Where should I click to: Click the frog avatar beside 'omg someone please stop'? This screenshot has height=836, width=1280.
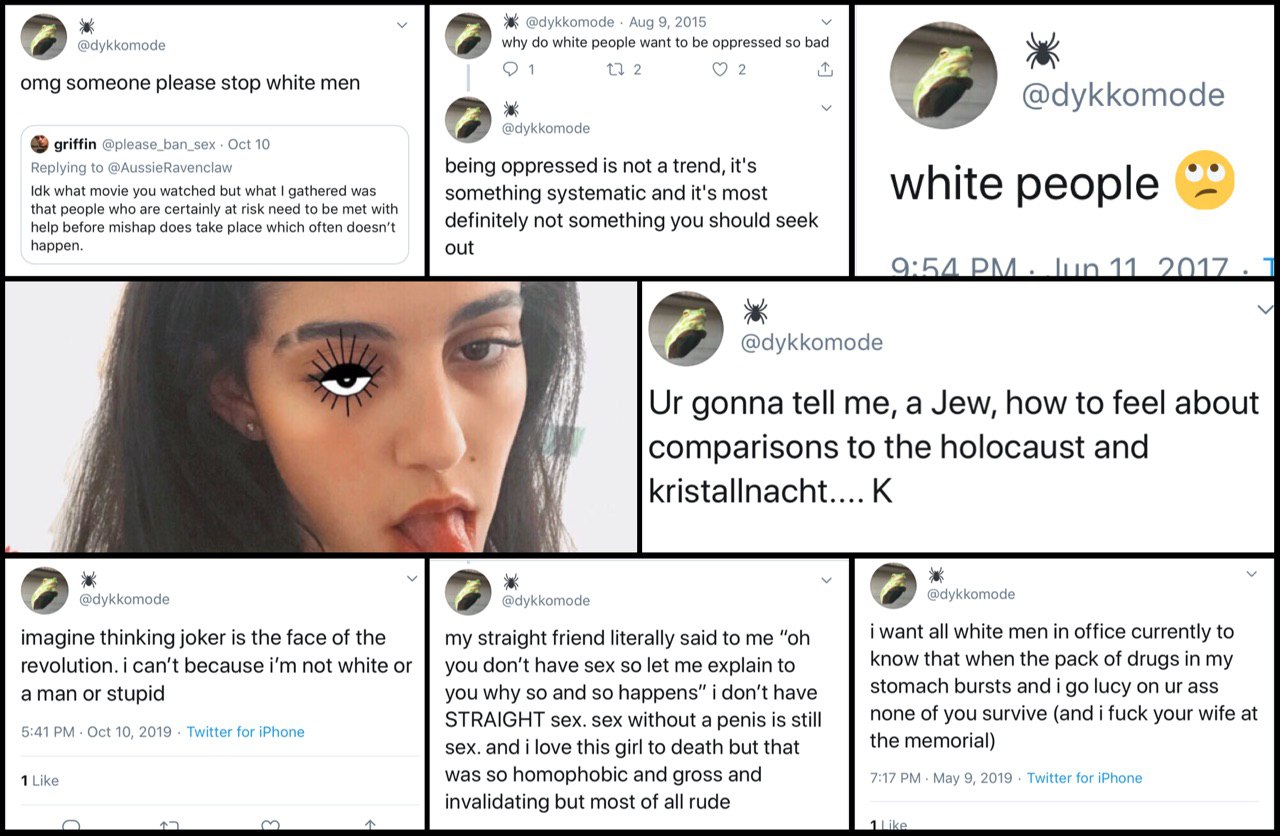coord(44,37)
